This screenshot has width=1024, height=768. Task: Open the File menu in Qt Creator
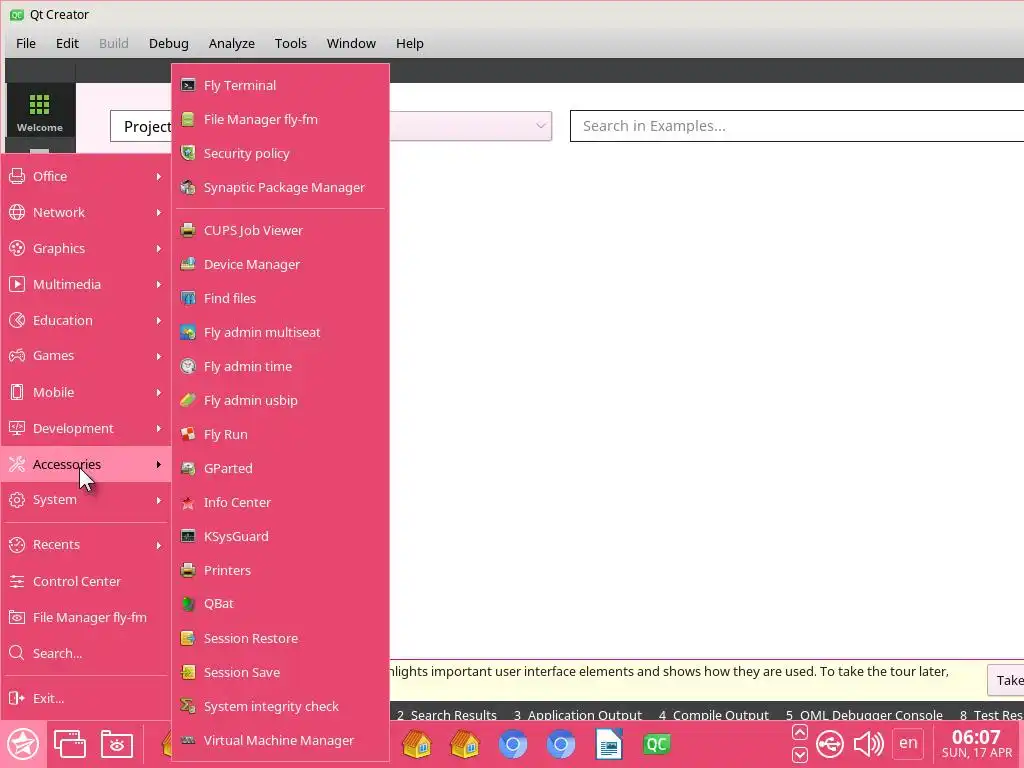click(26, 43)
